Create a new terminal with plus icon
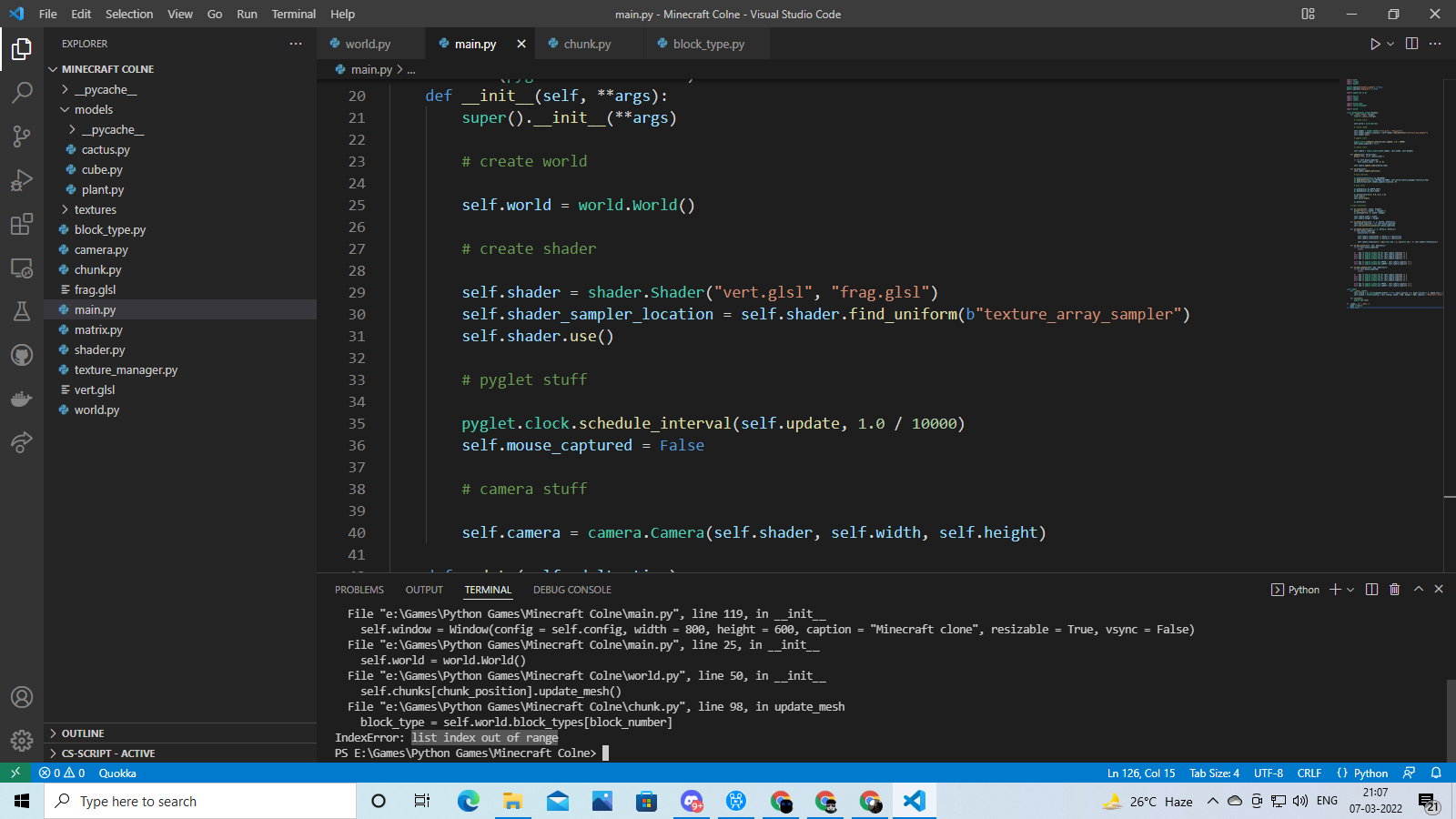 click(1335, 590)
